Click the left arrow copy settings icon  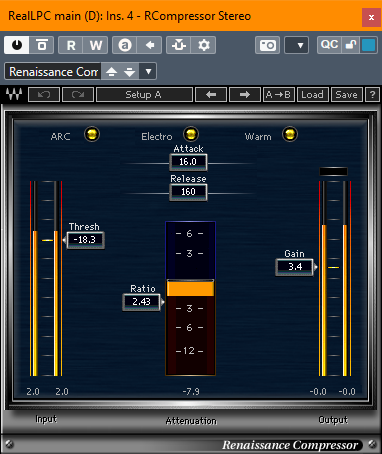pos(150,45)
